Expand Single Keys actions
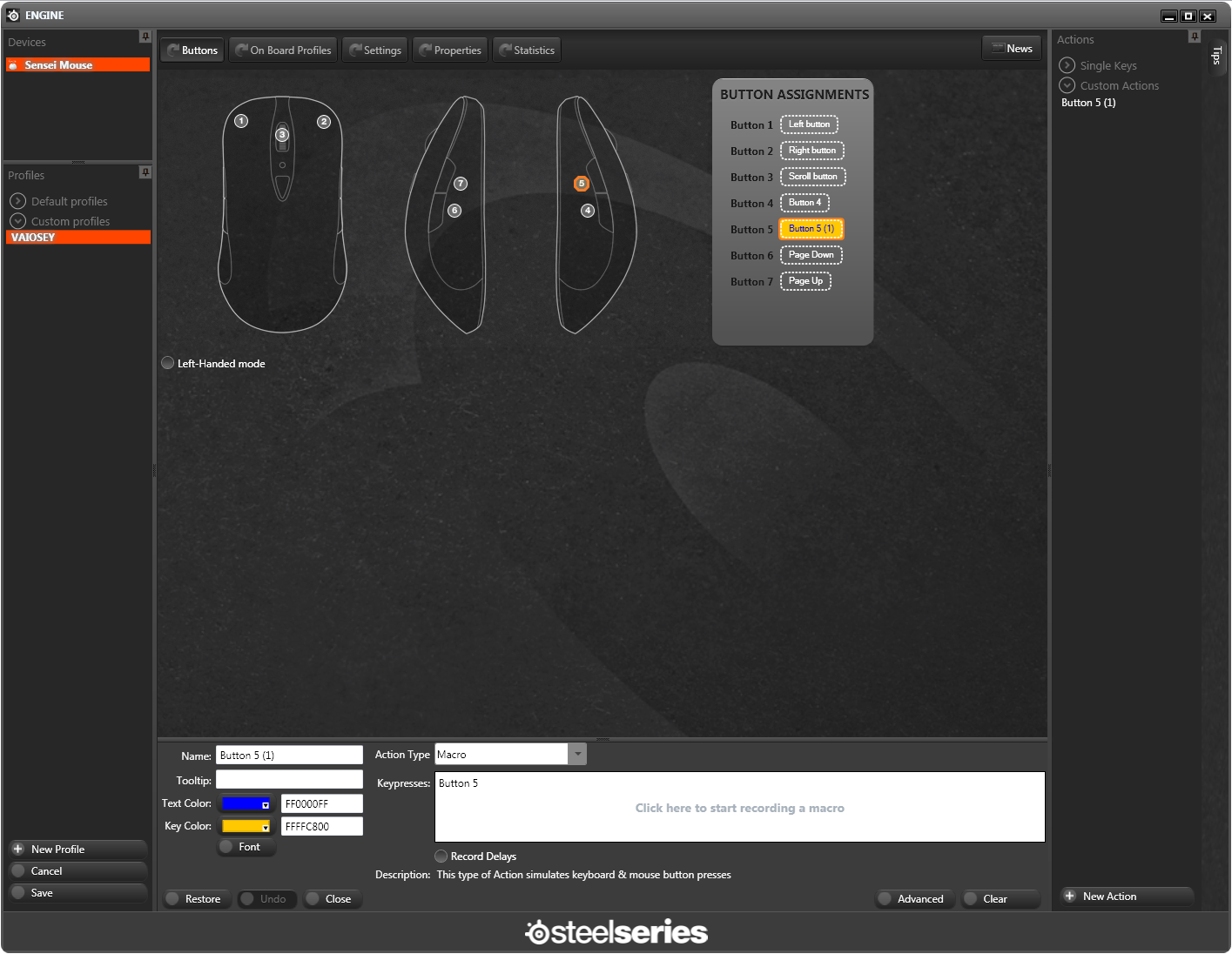1232x954 pixels. point(1067,65)
